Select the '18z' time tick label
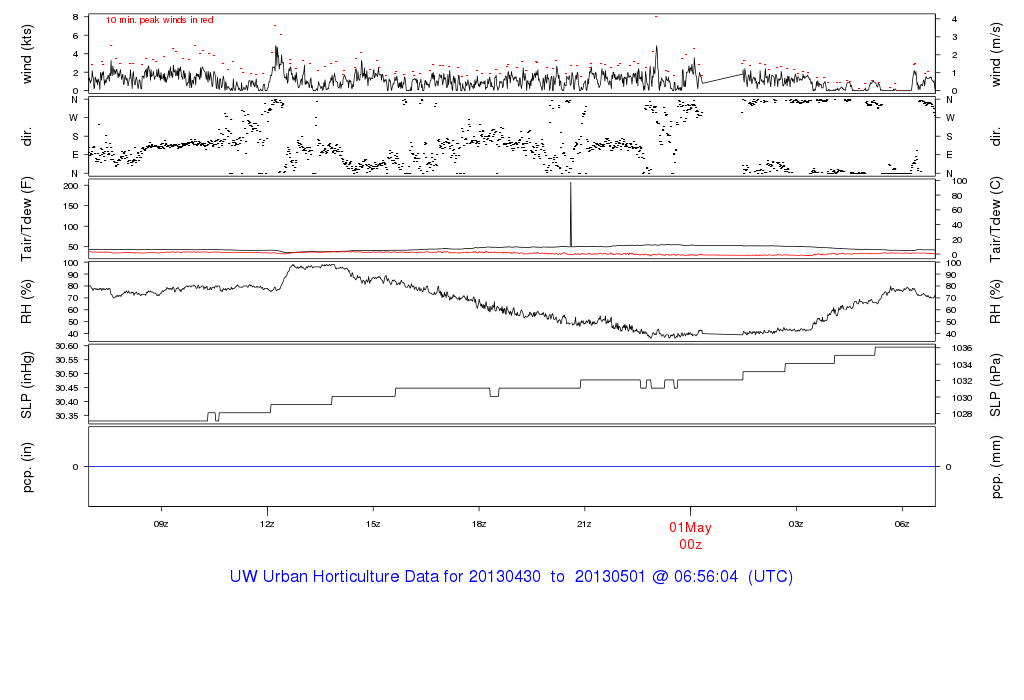Screen dimensions: 1024x700 (x=479, y=524)
